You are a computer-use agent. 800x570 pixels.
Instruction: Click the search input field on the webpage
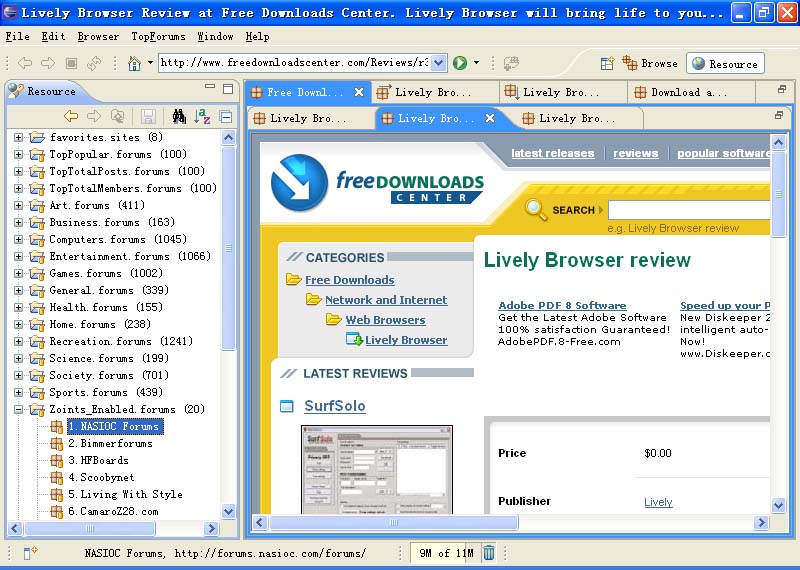pos(689,210)
